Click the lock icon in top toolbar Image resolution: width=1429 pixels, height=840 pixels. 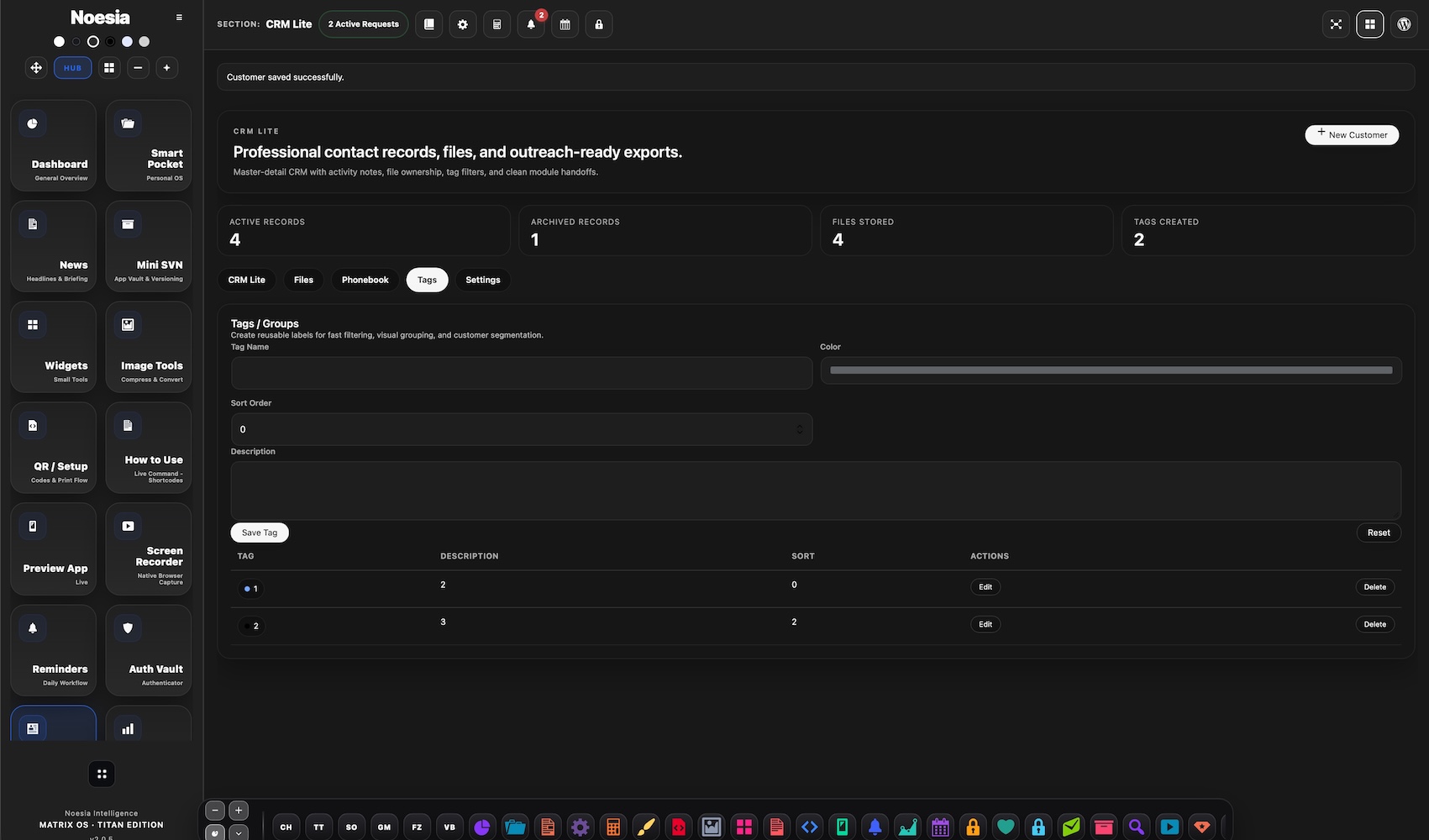[599, 24]
